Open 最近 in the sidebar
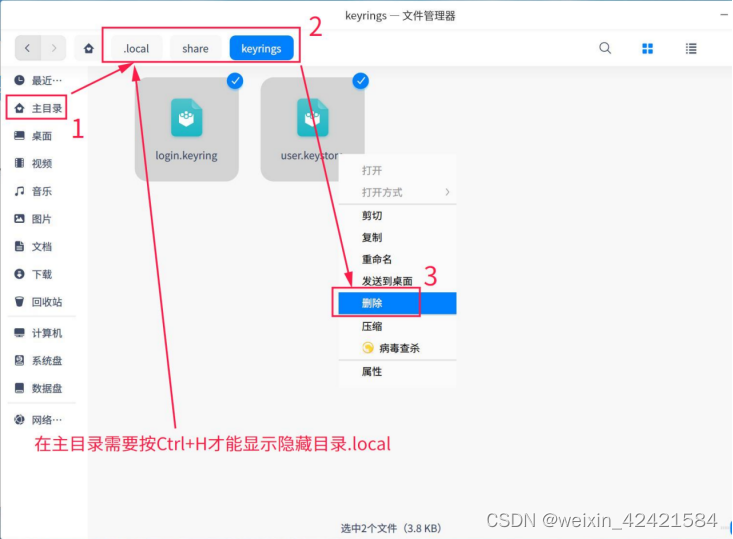Screen dimensions: 733x539 pyautogui.click(x=39, y=80)
